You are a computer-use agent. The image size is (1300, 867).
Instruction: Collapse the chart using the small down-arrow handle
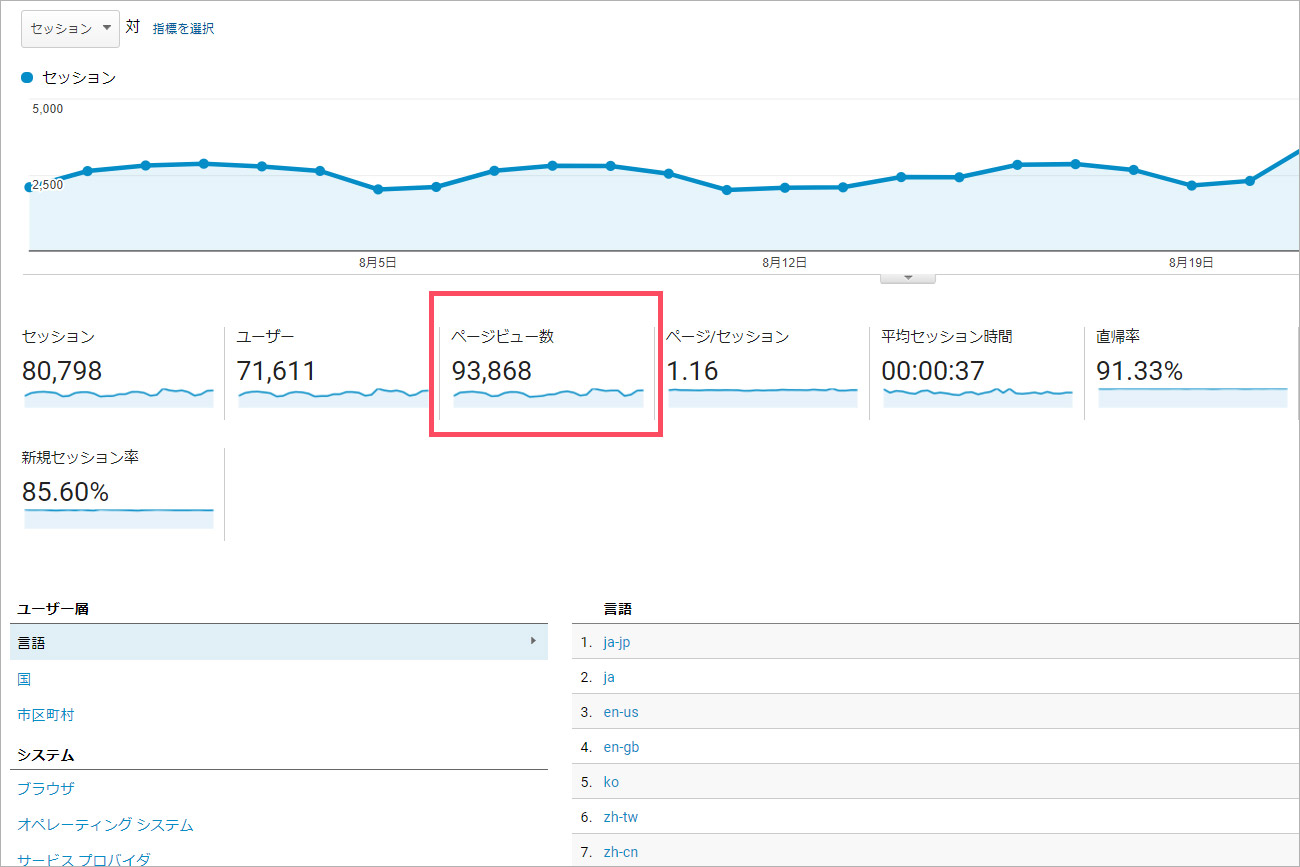pos(907,277)
